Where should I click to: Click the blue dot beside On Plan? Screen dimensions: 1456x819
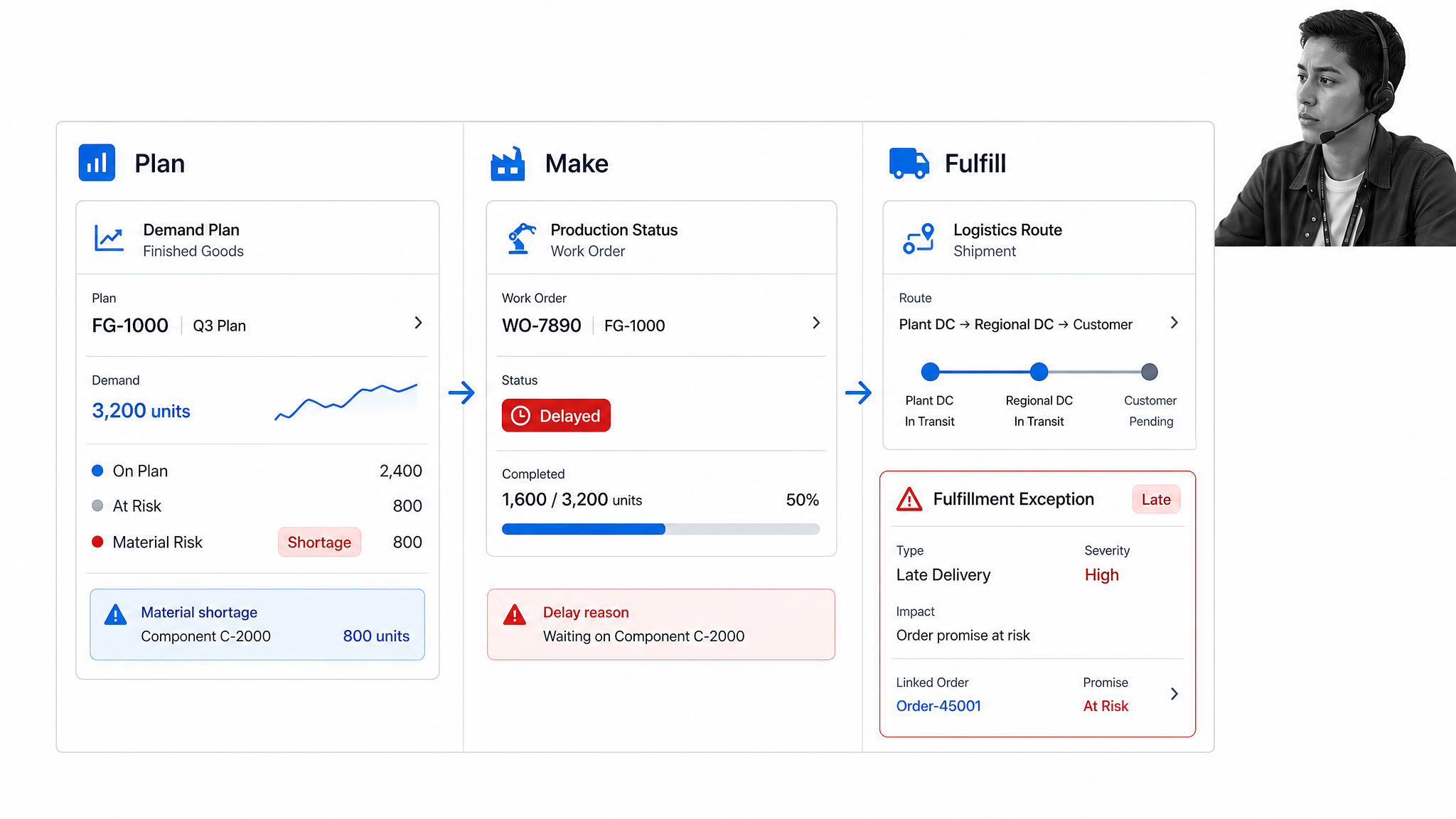click(x=97, y=471)
